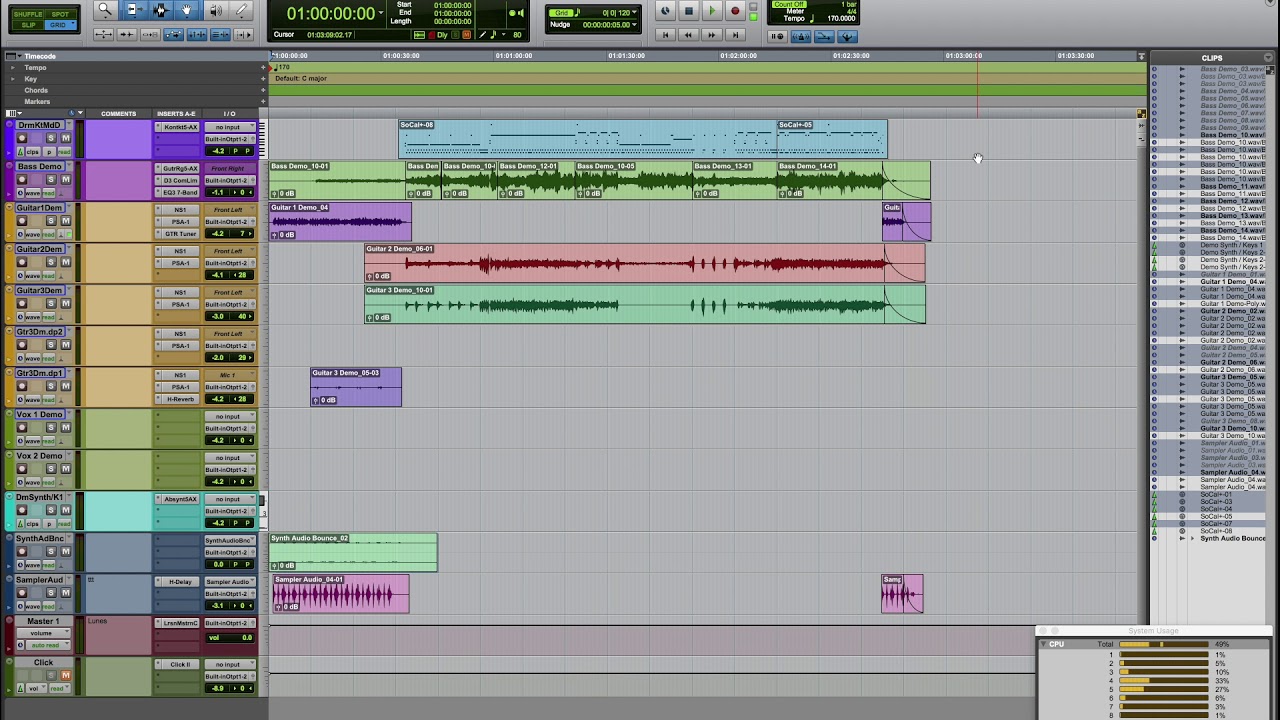The width and height of the screenshot is (1280, 720).
Task: Click the Go to End button
Action: coord(735,35)
